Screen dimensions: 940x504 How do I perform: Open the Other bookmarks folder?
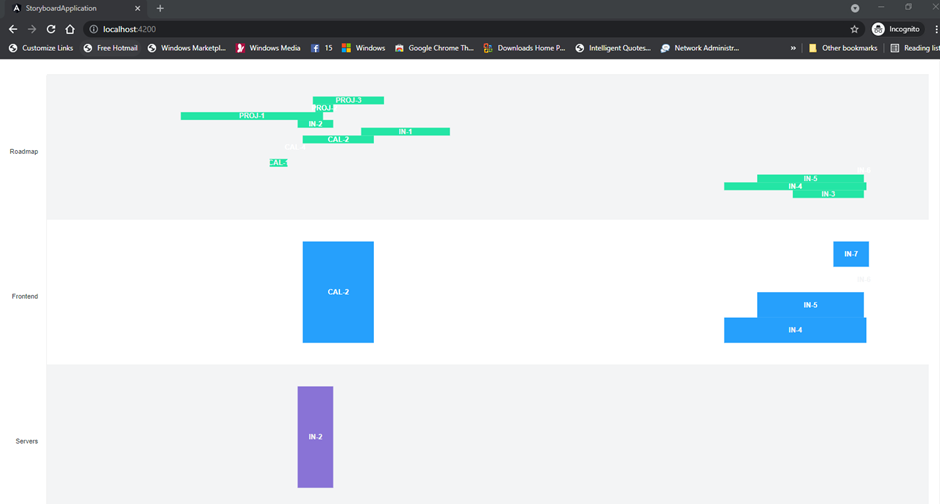coord(843,48)
